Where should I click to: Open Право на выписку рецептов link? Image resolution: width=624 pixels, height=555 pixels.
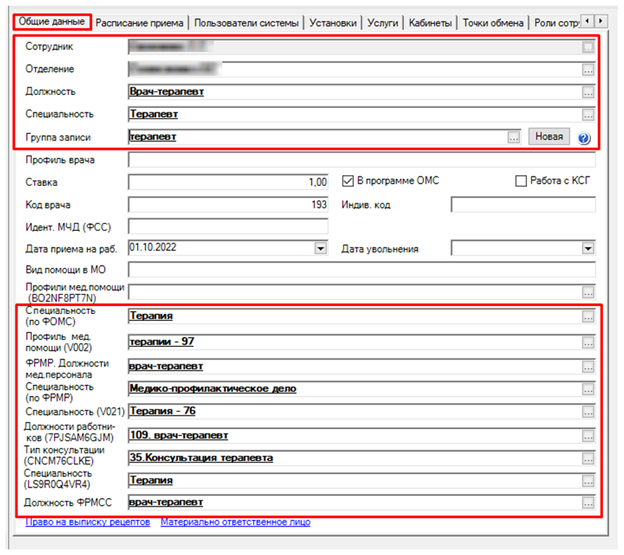coord(88,522)
